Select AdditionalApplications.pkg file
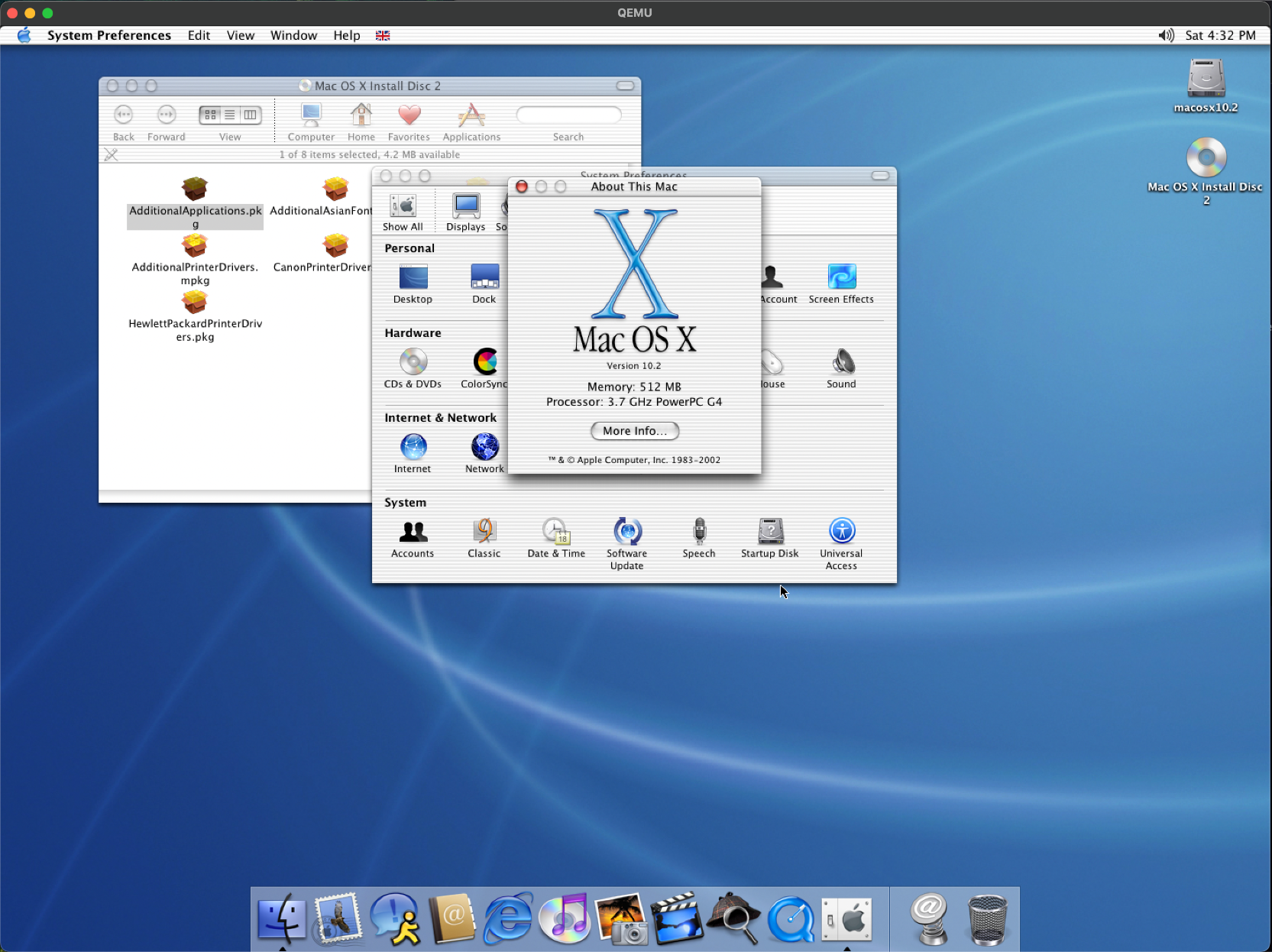The height and width of the screenshot is (952, 1272). [195, 203]
